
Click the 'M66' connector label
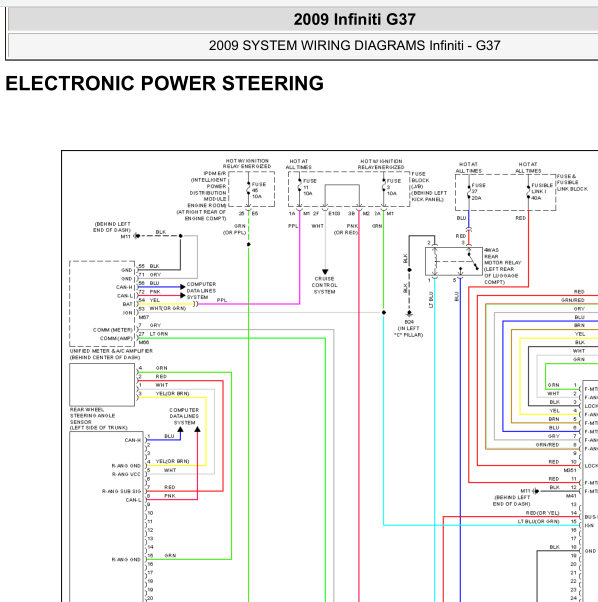[x=144, y=342]
